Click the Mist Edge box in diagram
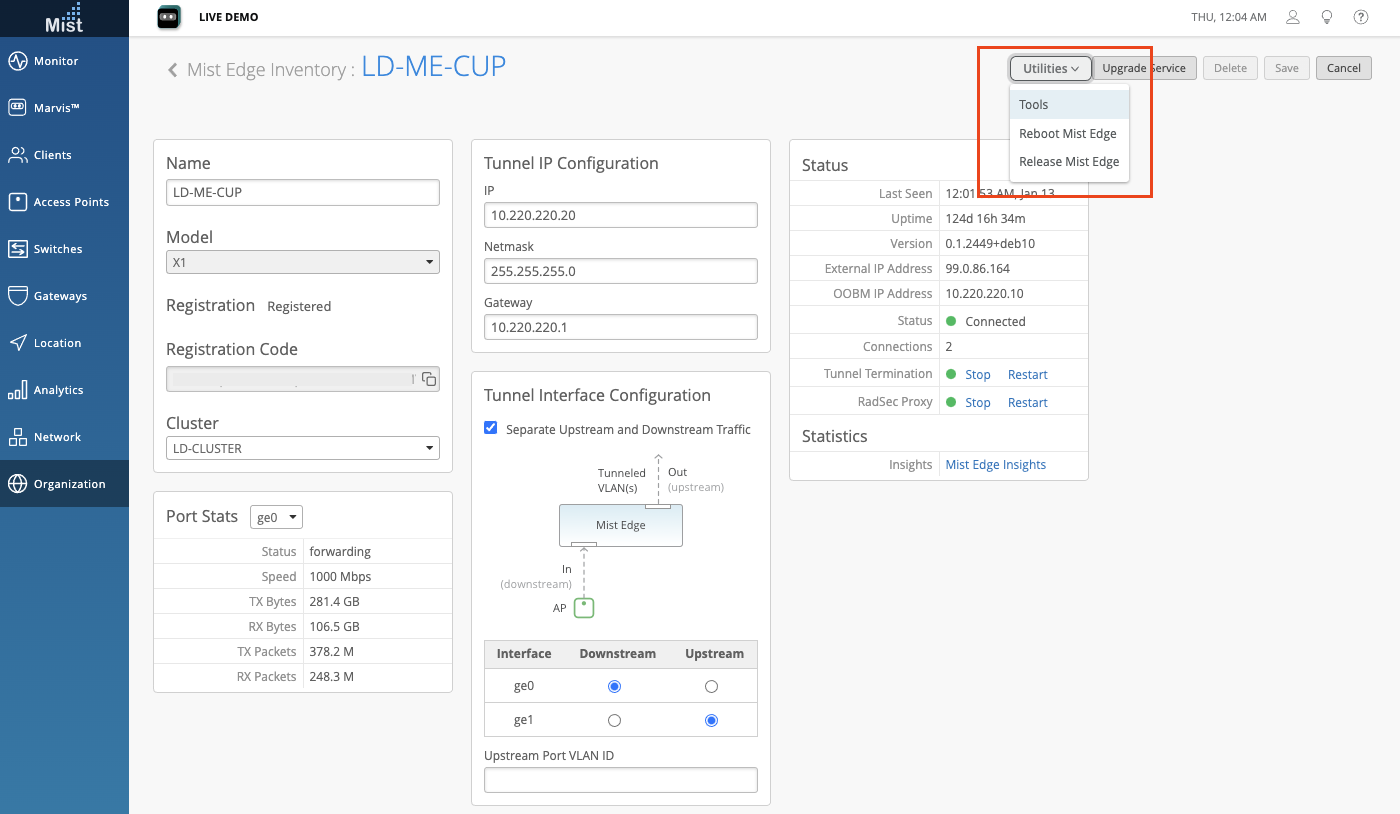This screenshot has height=814, width=1400. click(x=621, y=525)
